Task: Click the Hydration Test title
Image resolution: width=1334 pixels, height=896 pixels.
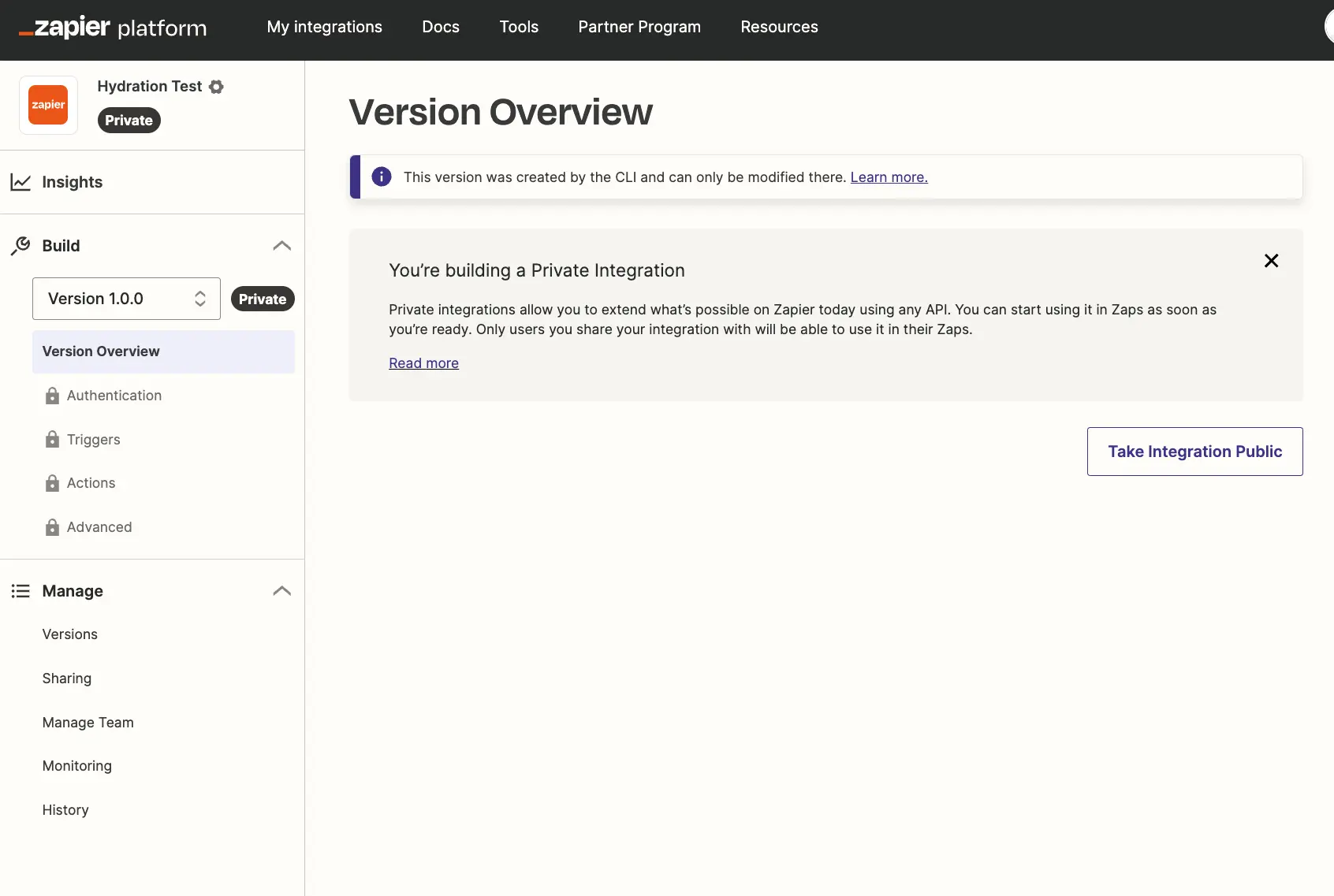Action: (150, 86)
